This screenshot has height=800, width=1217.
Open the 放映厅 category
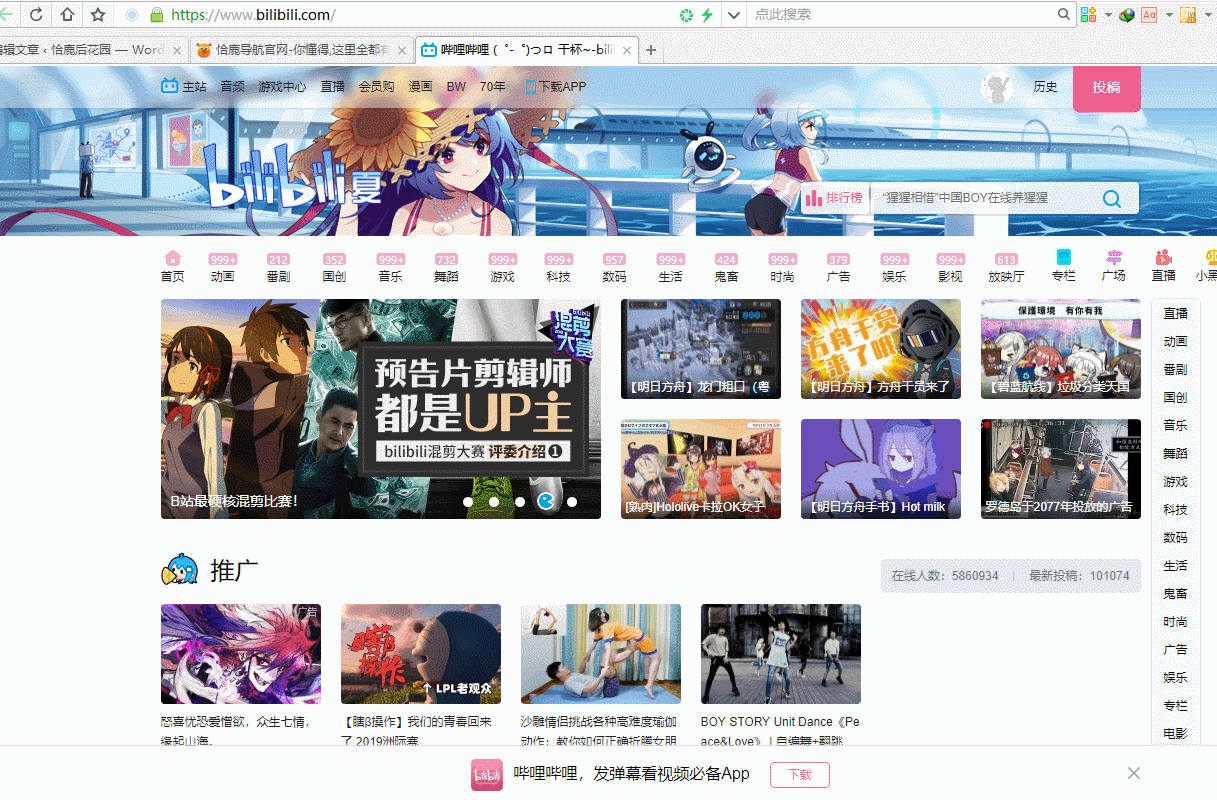point(1006,267)
